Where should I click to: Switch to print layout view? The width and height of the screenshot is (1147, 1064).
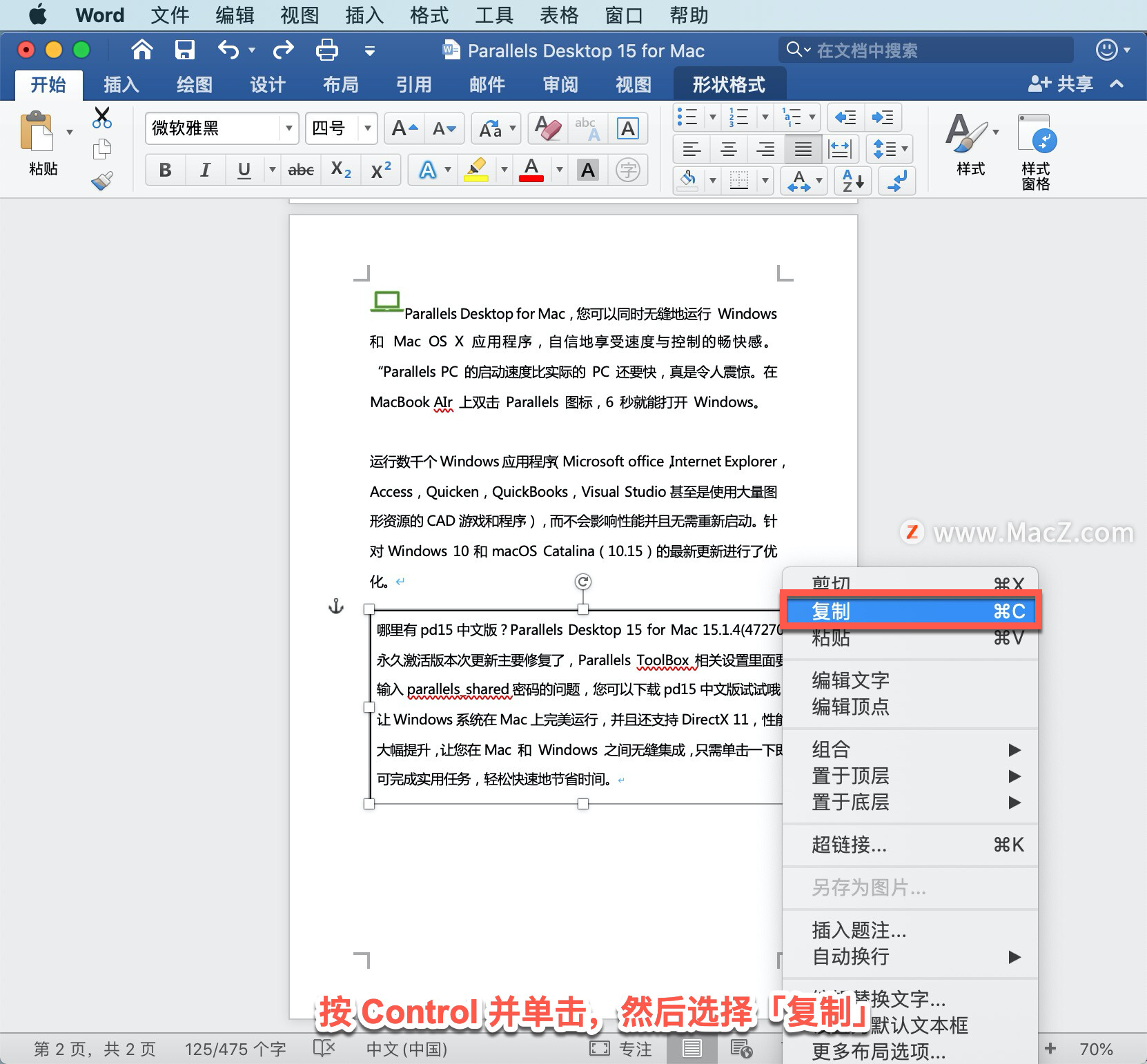pyautogui.click(x=692, y=1049)
